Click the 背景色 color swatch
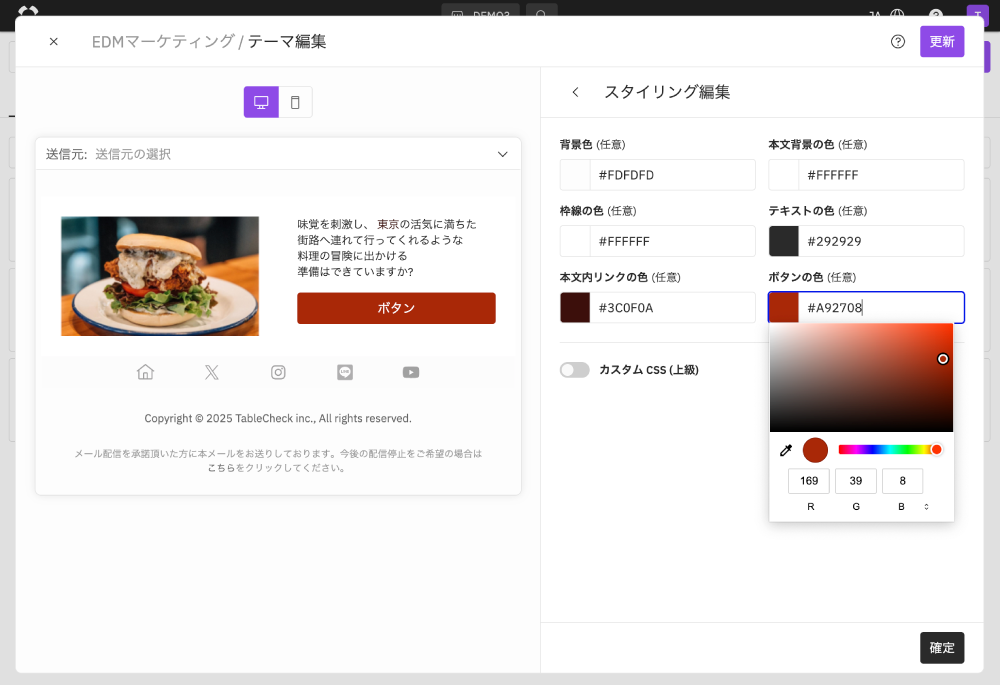The height and width of the screenshot is (685, 1000). click(575, 175)
